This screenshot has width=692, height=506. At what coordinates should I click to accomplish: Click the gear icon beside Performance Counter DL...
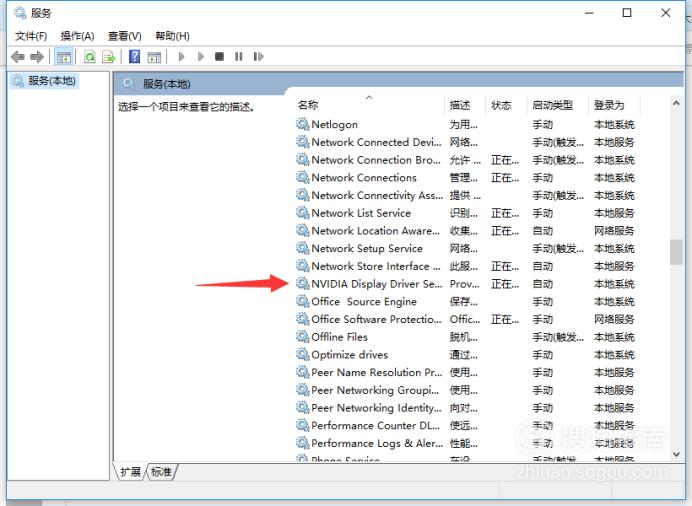302,425
